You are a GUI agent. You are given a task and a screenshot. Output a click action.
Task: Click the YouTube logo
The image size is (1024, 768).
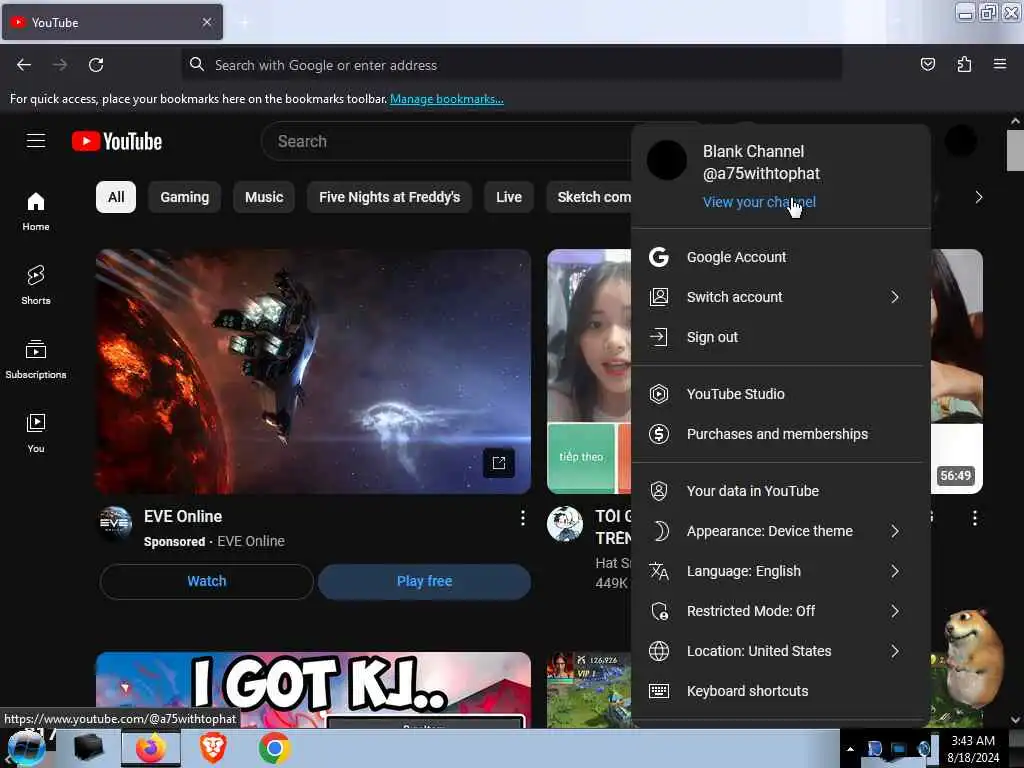point(117,141)
